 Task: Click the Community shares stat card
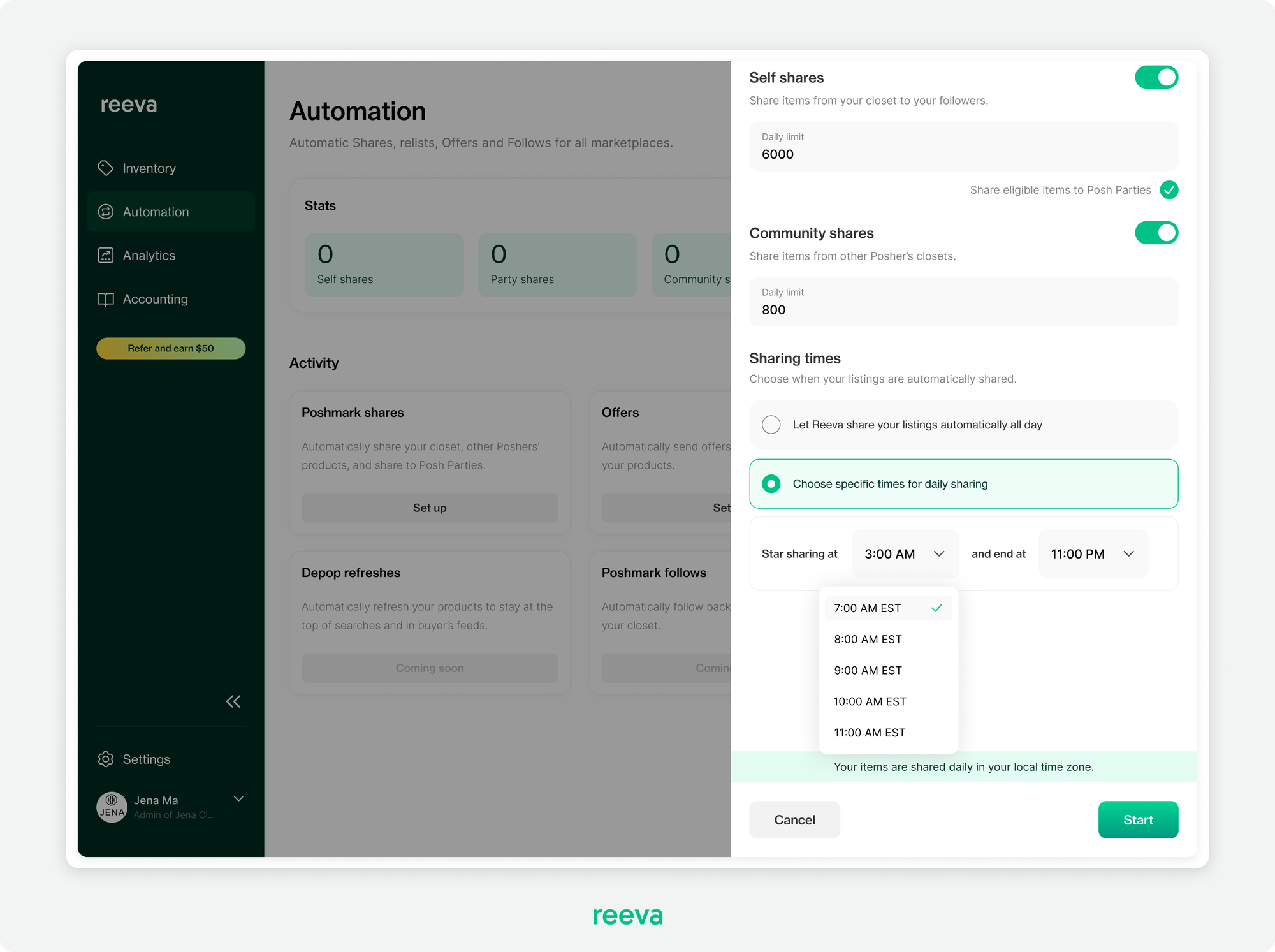point(691,265)
